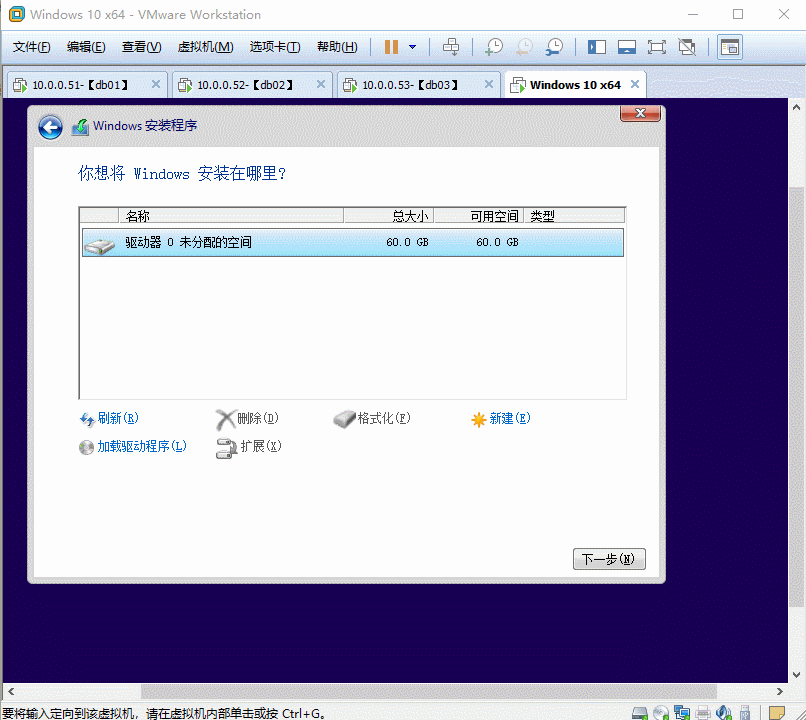
Task: Click the 下一步(N) button
Action: pyautogui.click(x=609, y=559)
